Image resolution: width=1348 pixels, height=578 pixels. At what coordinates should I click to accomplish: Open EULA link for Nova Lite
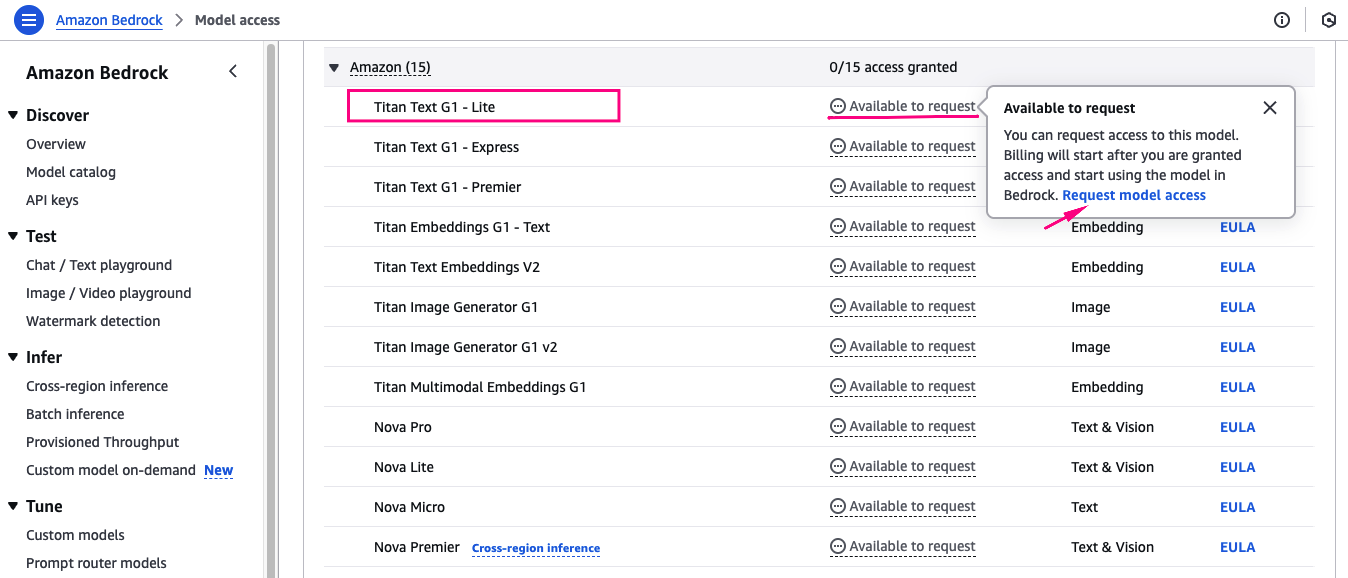pos(1237,467)
